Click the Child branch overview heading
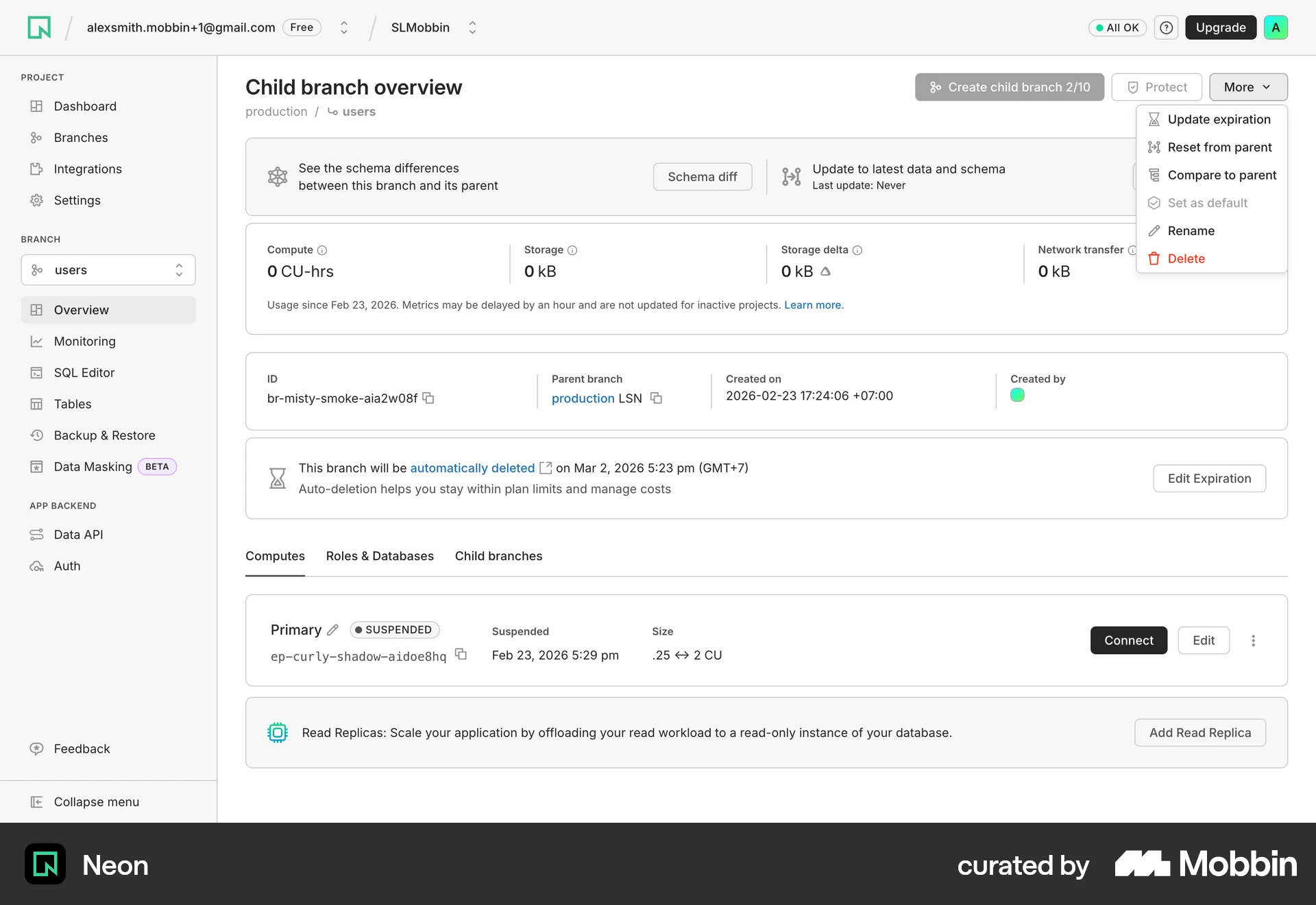This screenshot has height=905, width=1316. pos(354,87)
